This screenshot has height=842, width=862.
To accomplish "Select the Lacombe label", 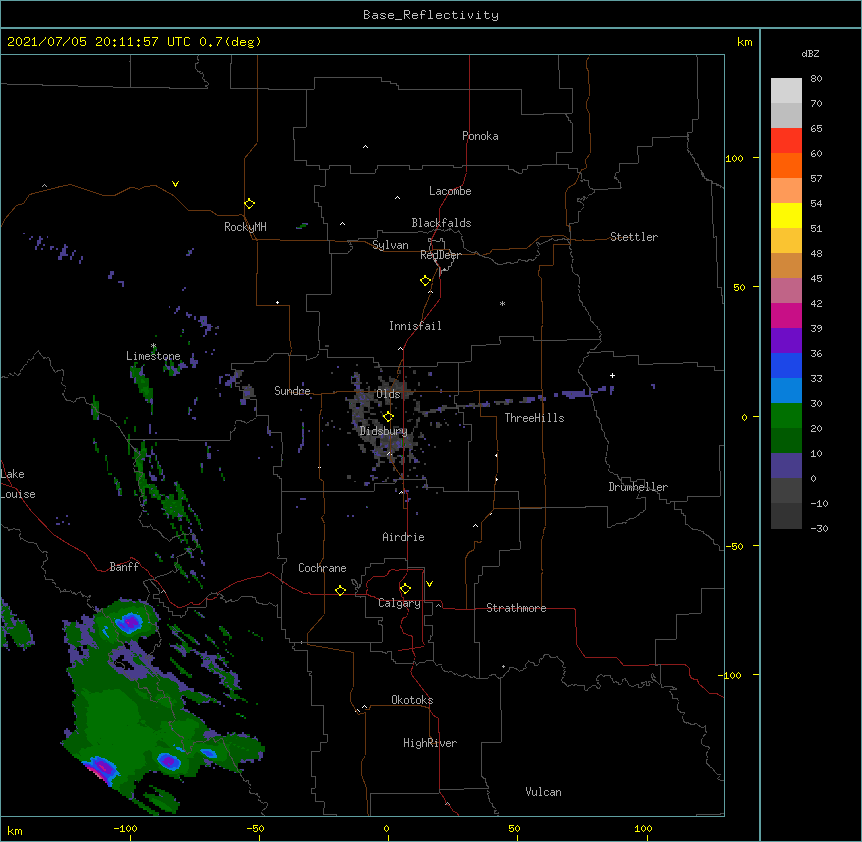I will pyautogui.click(x=450, y=191).
